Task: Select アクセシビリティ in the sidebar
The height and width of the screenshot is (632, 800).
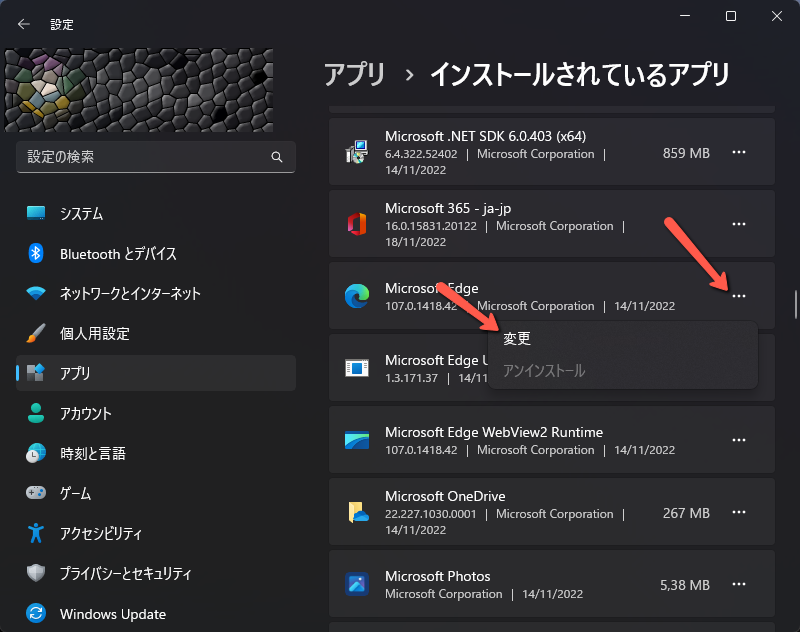Action: (156, 534)
